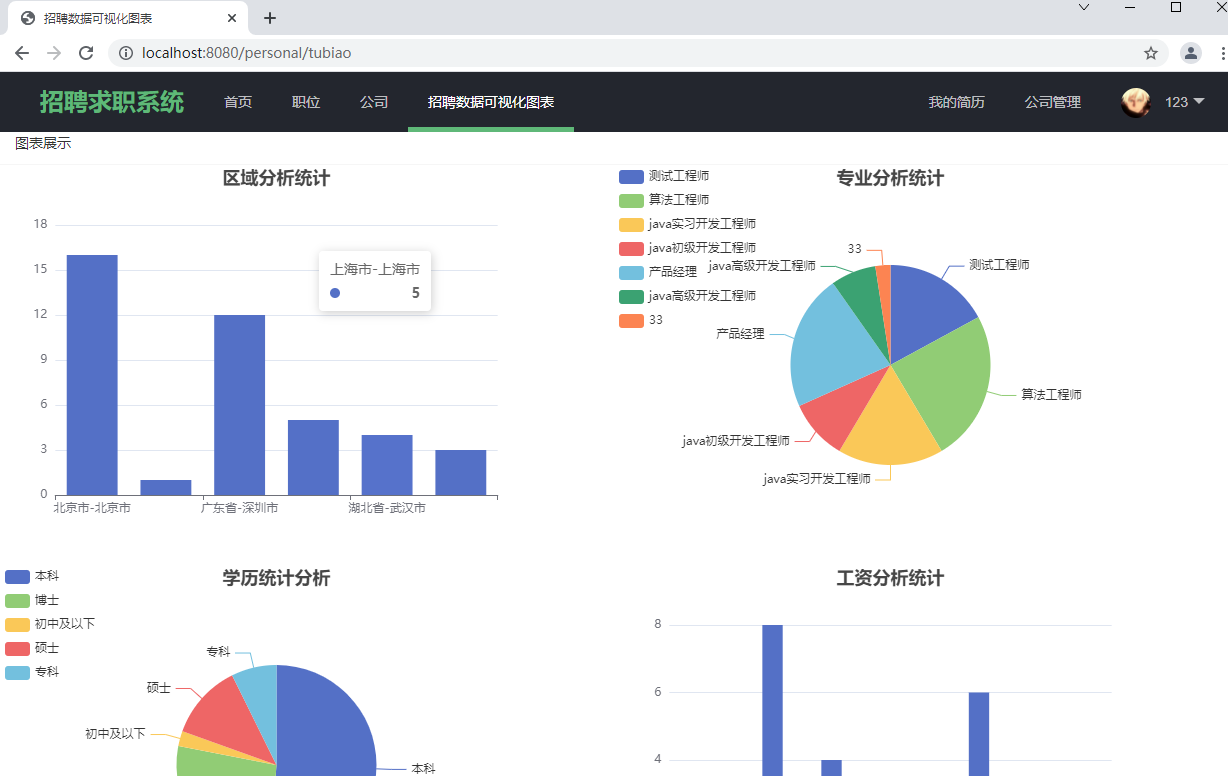Viewport: 1228px width, 776px height.
Task: Click the 北京市-北京市 bar
Action: click(x=92, y=375)
